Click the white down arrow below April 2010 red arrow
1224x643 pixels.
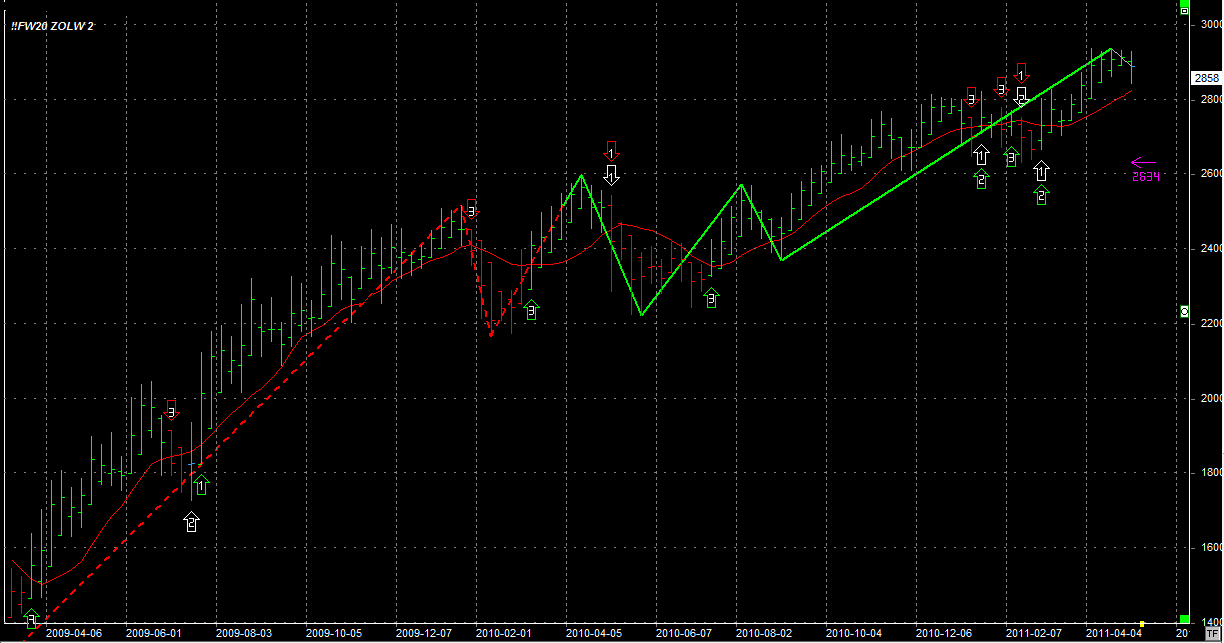(612, 175)
